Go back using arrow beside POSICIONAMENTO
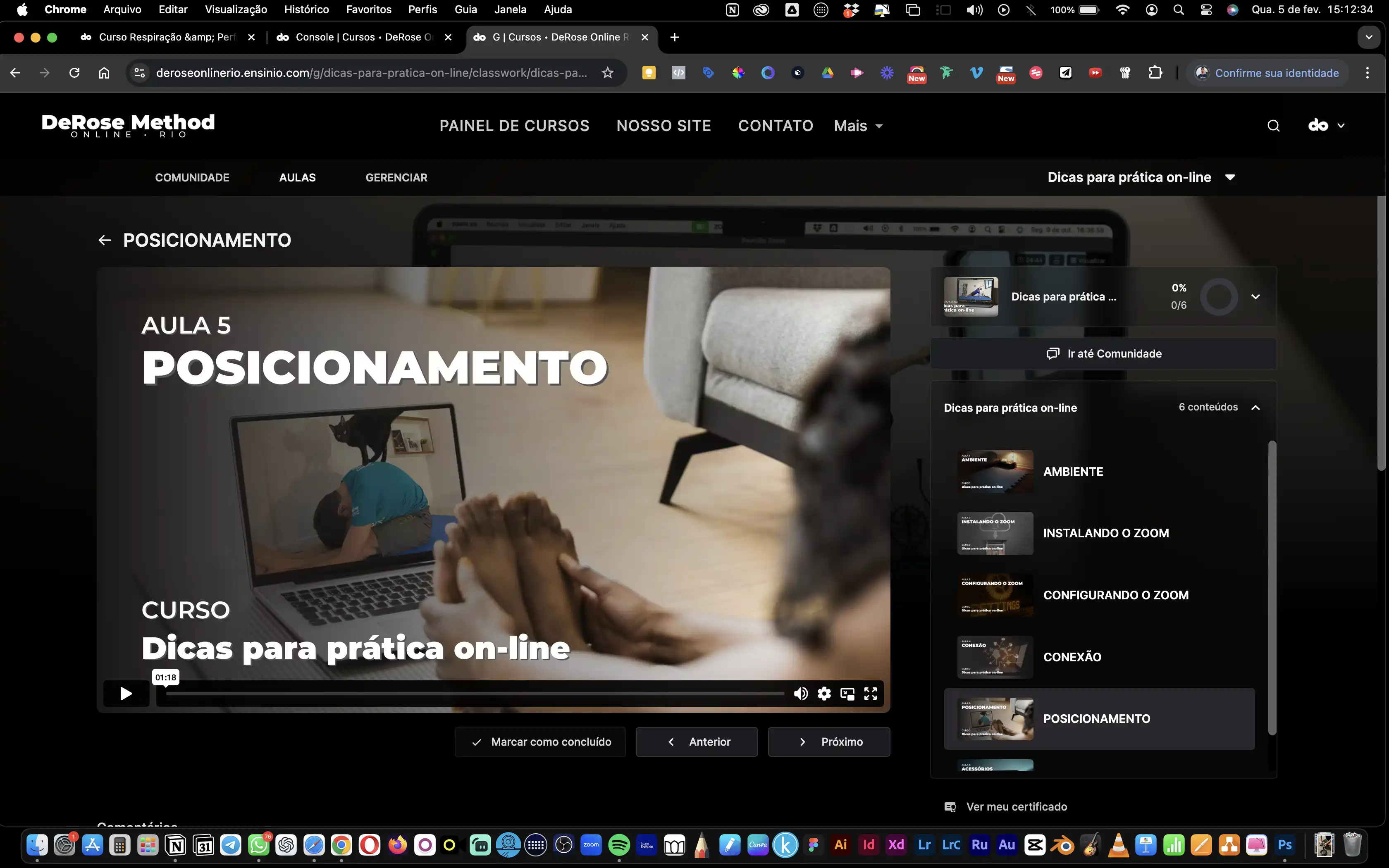 click(105, 240)
